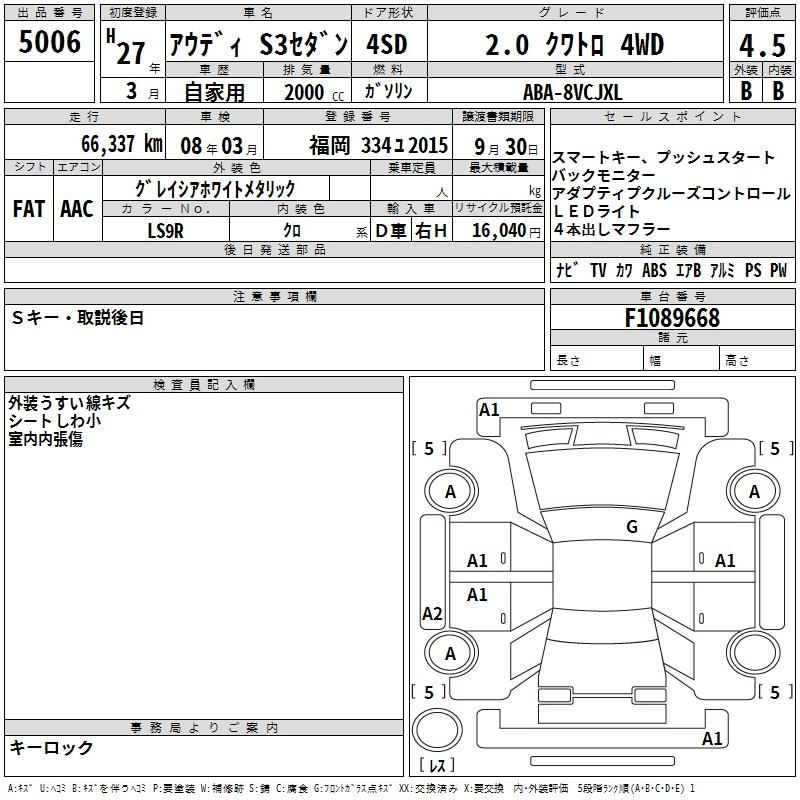Click the color number LS9R
Screen dimensions: 800x800
165,231
